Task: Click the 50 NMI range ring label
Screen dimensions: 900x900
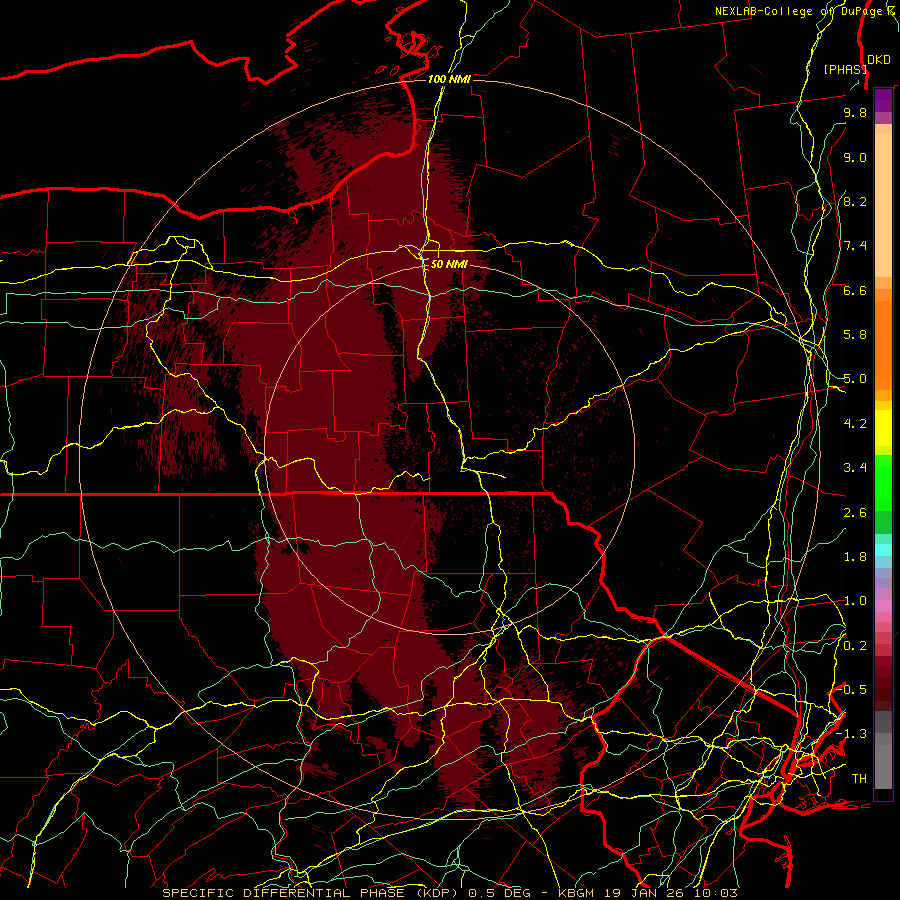Action: click(x=449, y=264)
